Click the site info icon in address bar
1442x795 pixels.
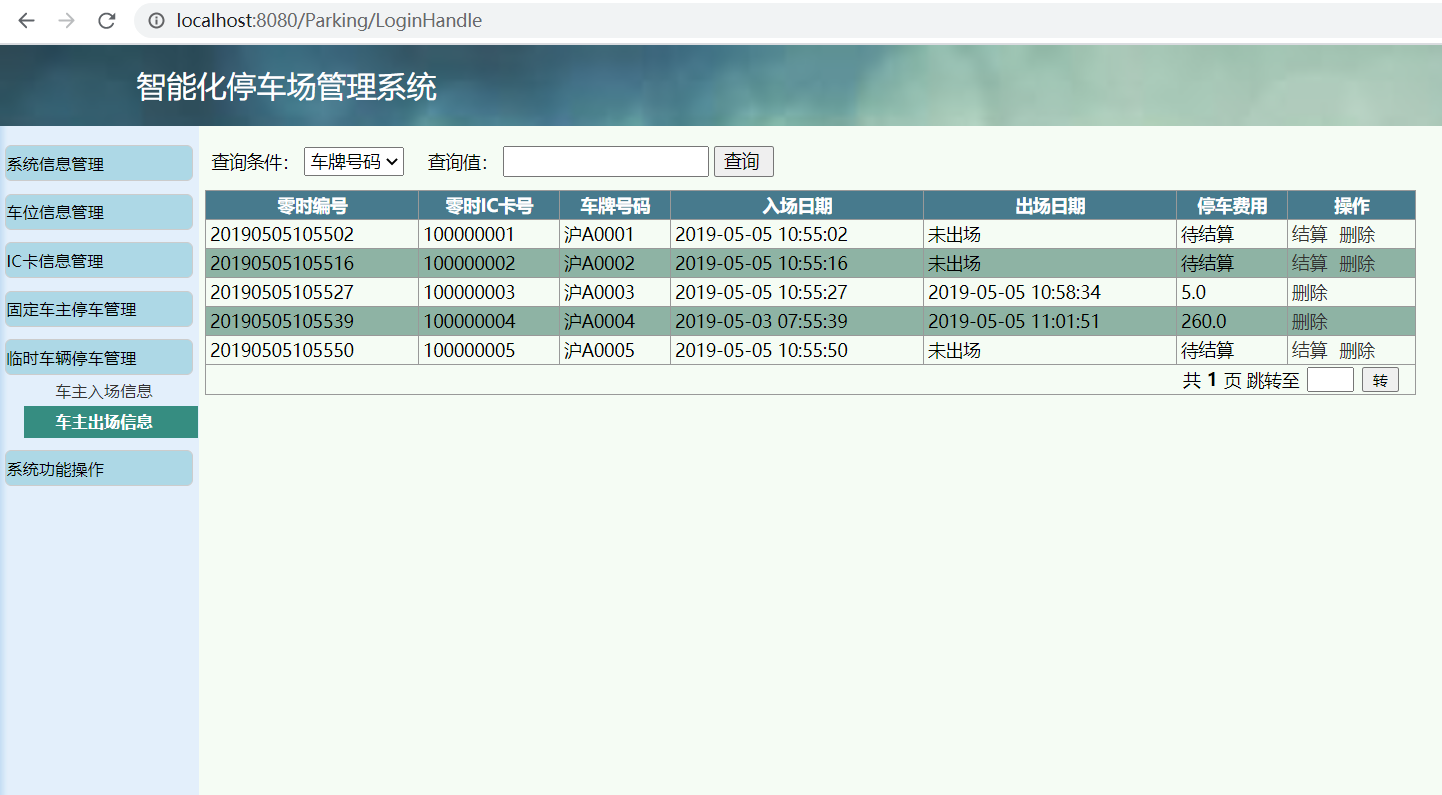(156, 20)
